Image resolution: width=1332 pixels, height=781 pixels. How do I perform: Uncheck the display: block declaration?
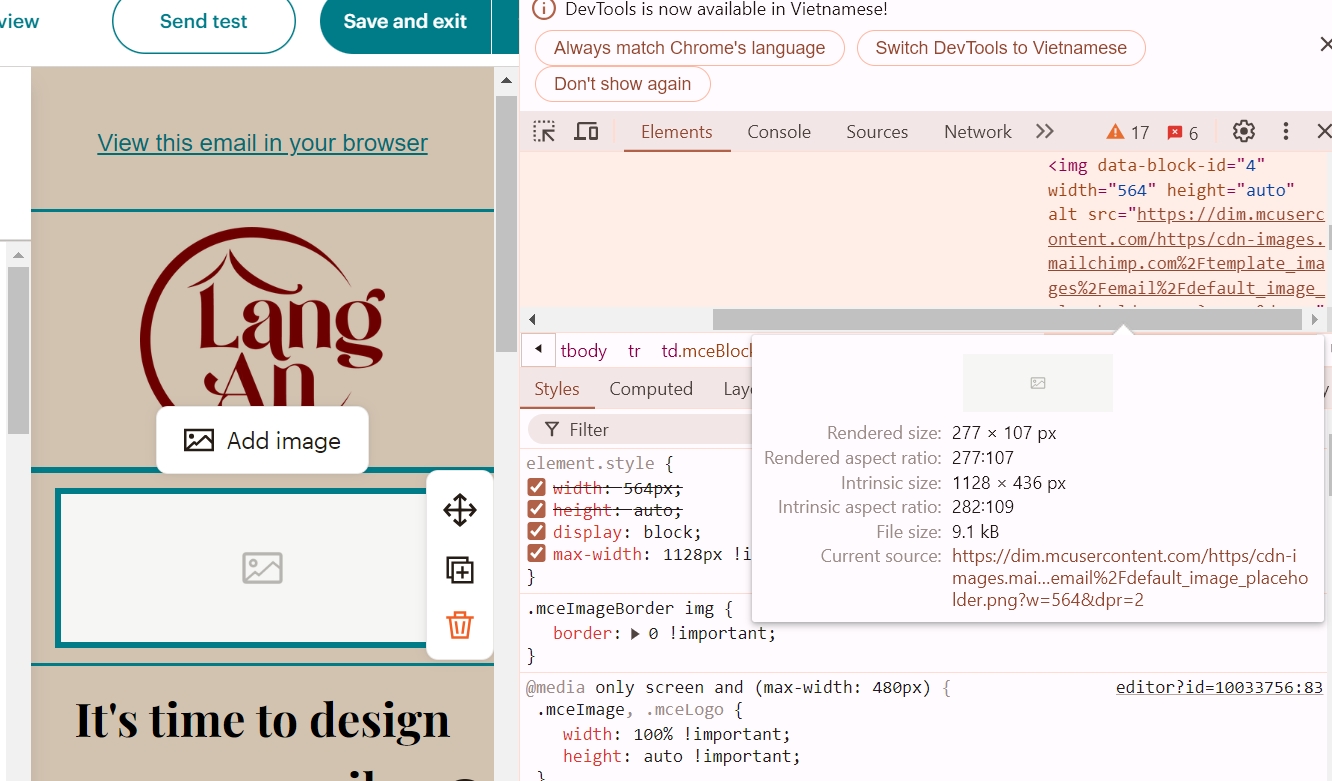tap(536, 532)
